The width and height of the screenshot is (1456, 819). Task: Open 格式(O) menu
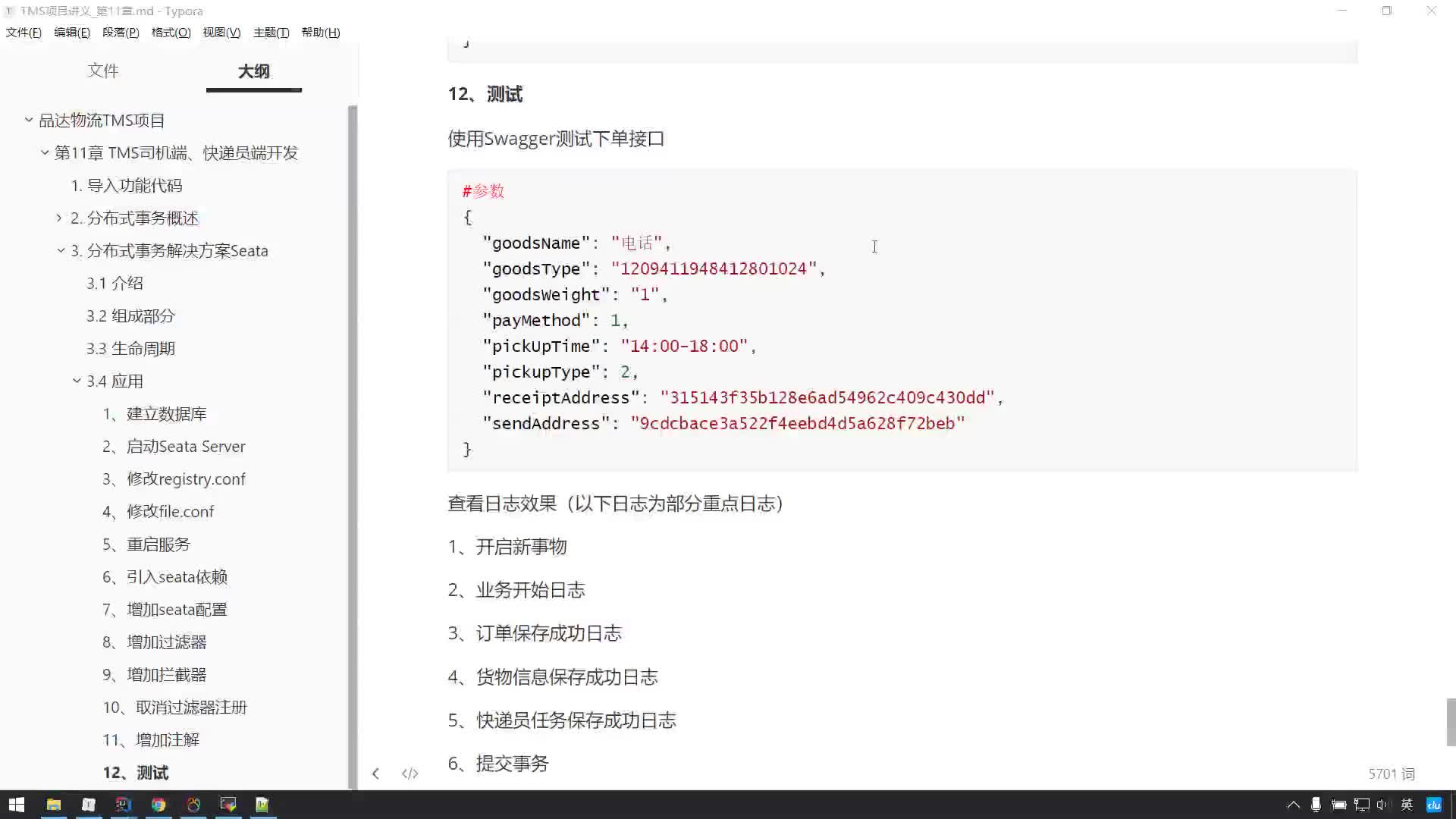pyautogui.click(x=171, y=32)
